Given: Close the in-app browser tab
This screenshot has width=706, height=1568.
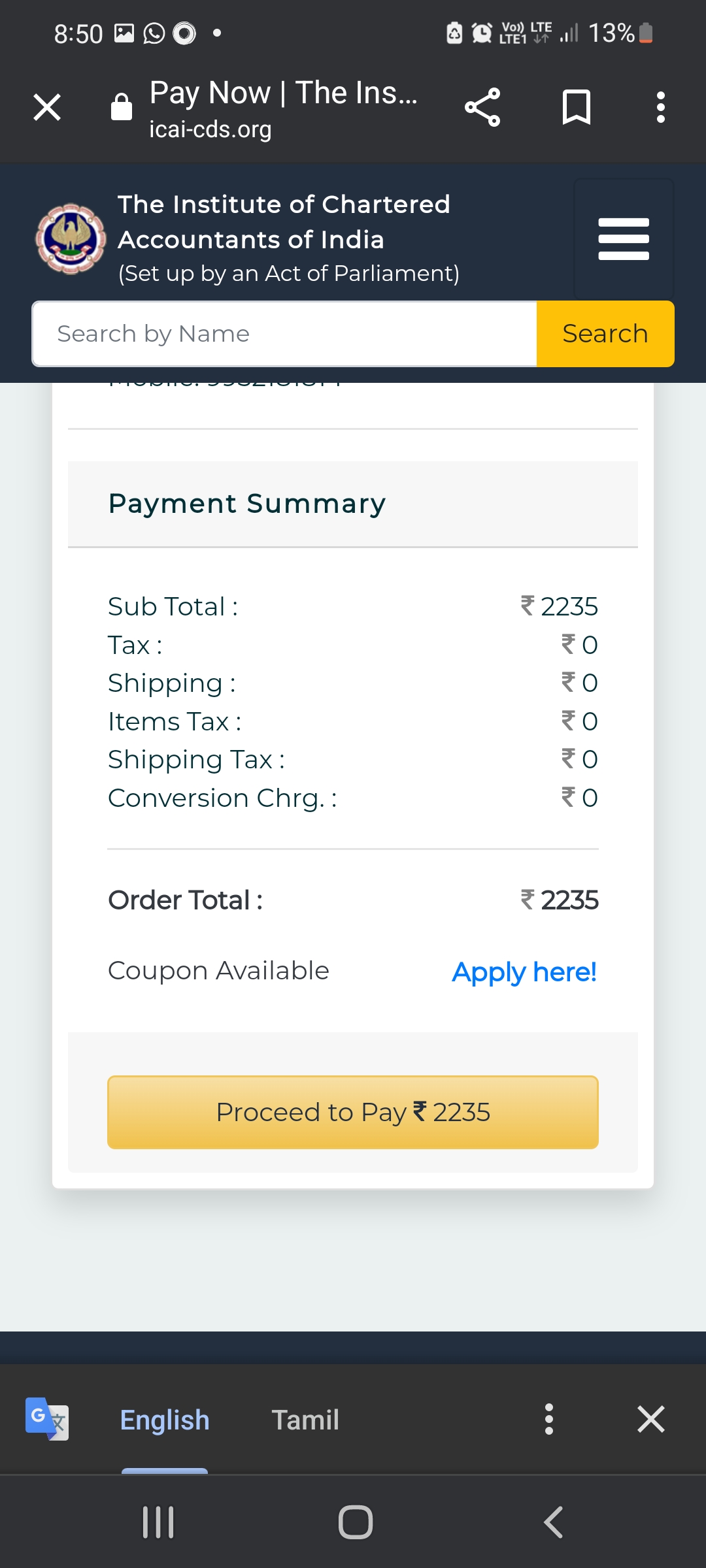Looking at the screenshot, I should 47,107.
